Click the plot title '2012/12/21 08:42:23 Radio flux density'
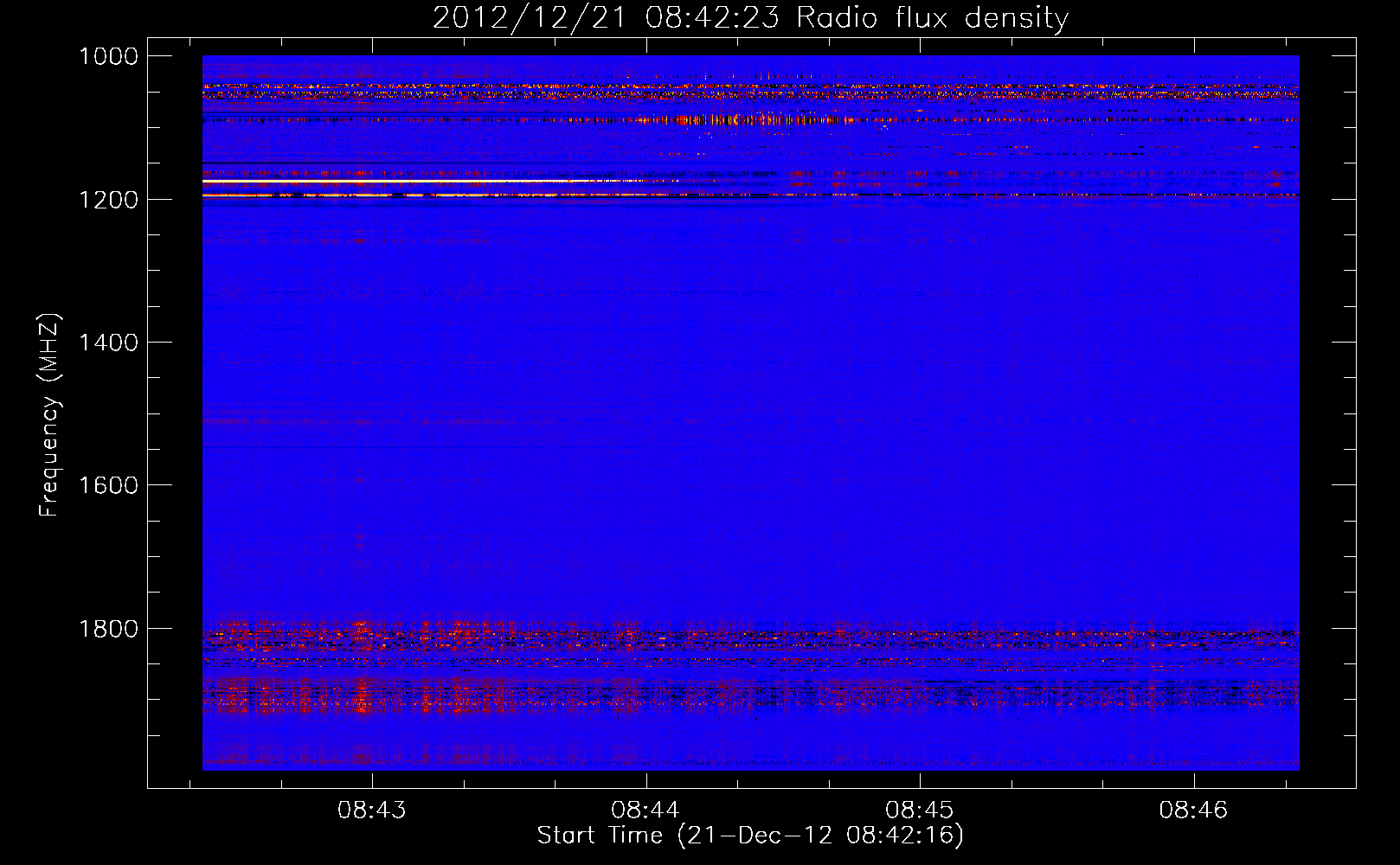Viewport: 1400px width, 865px height. (x=750, y=18)
